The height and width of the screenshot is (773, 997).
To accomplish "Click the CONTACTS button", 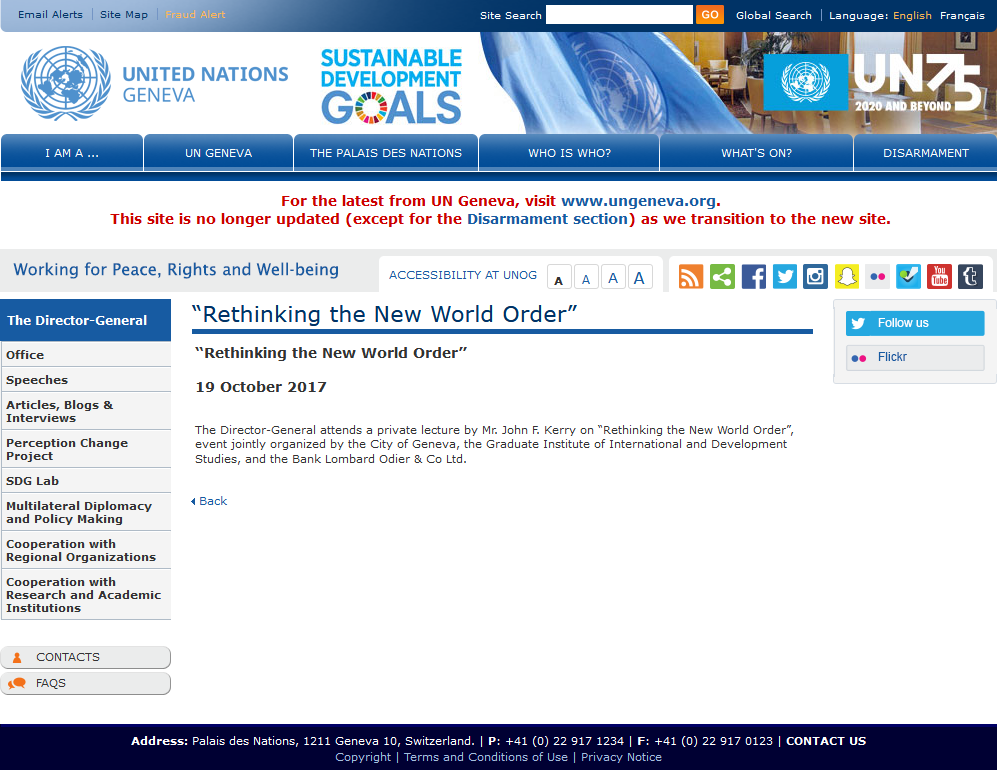I will coord(86,657).
